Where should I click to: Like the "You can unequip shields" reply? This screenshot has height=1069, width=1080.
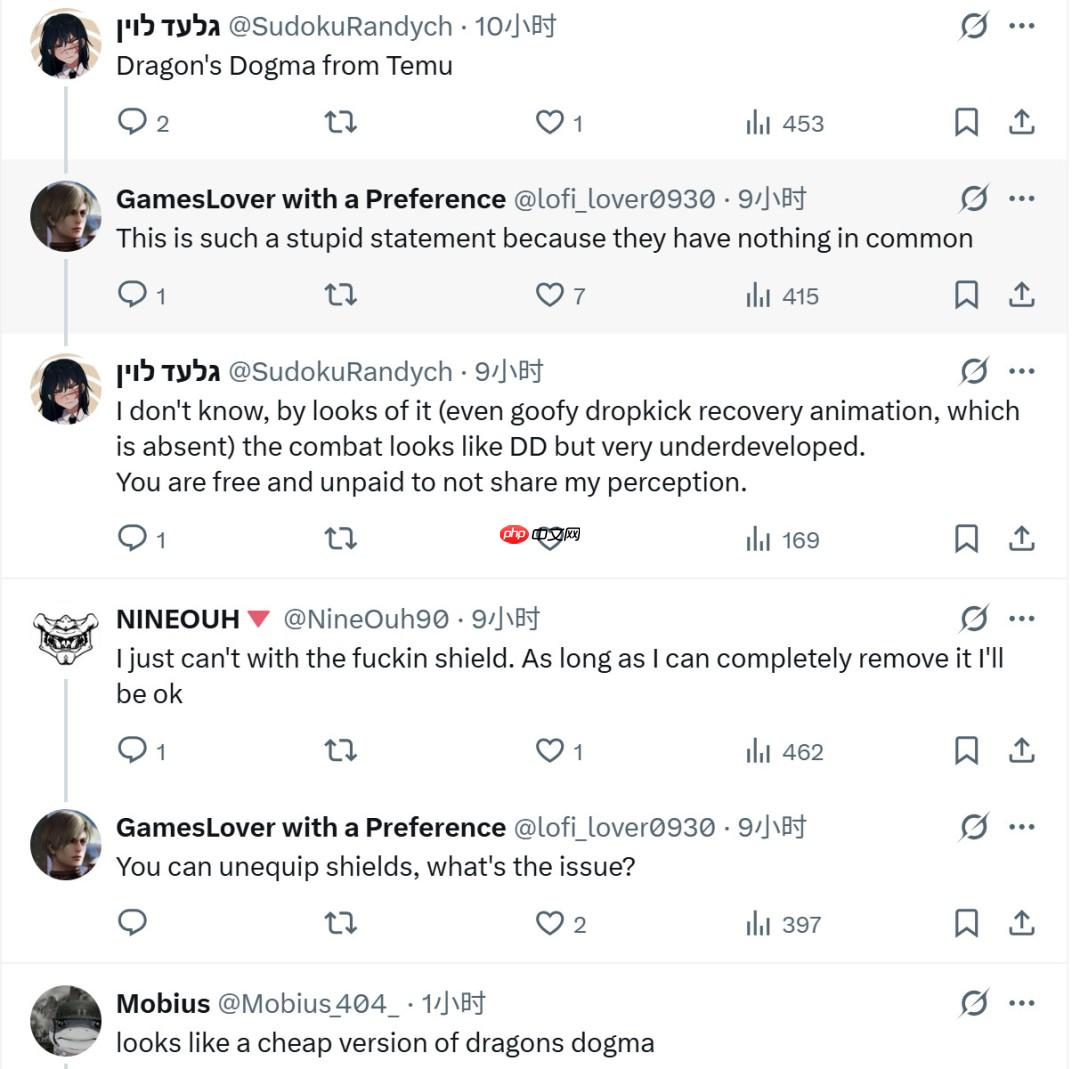click(x=550, y=923)
